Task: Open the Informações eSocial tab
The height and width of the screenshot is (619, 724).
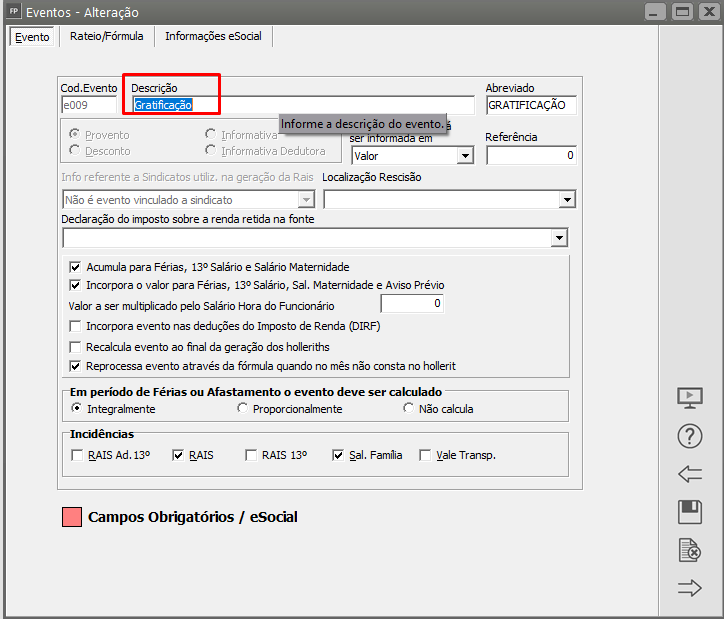Action: coord(215,36)
